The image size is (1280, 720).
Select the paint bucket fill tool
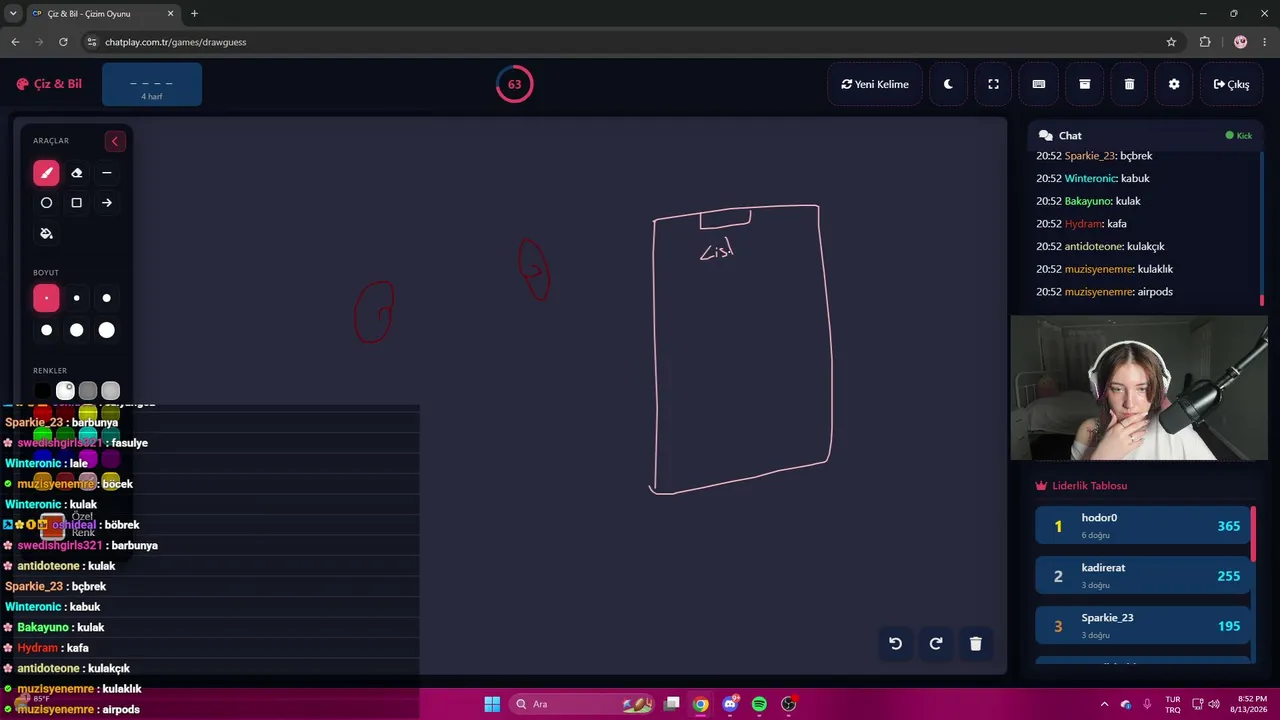click(46, 233)
